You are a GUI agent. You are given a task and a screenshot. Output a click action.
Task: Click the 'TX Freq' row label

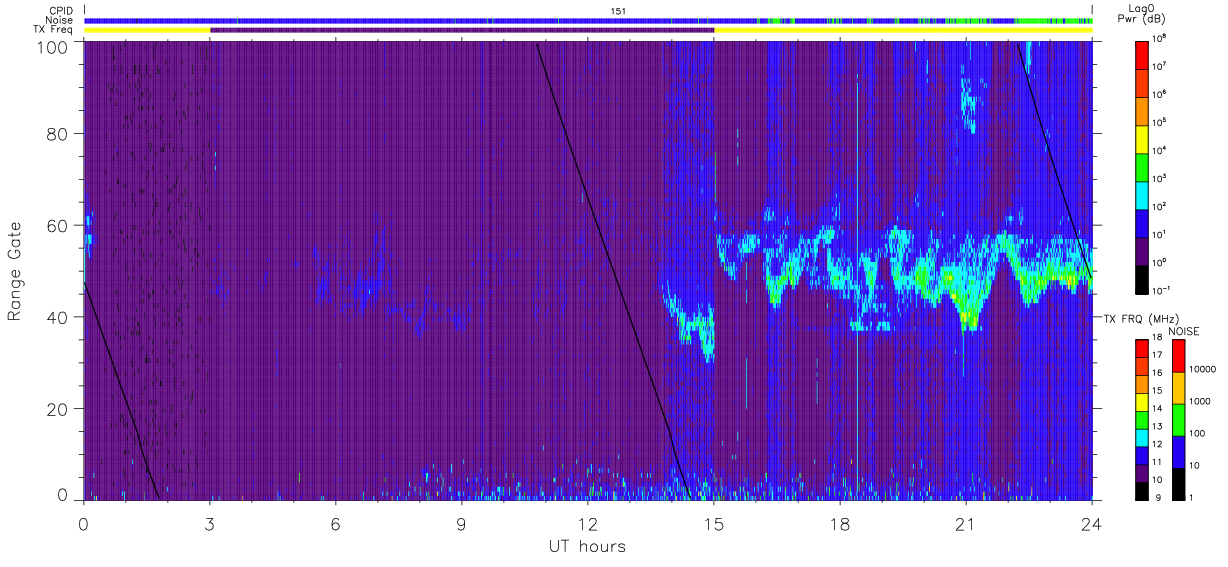click(x=55, y=30)
